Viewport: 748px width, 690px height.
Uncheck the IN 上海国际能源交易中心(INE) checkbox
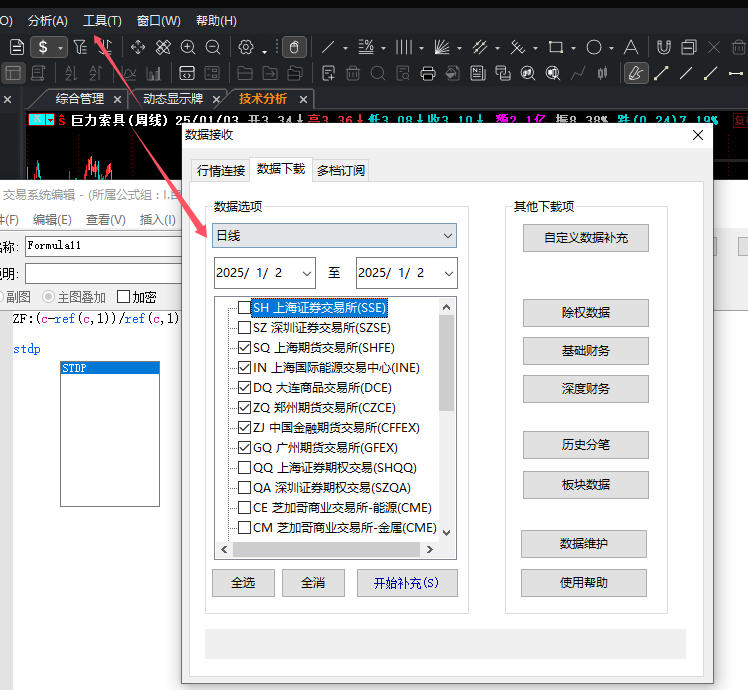tap(244, 368)
